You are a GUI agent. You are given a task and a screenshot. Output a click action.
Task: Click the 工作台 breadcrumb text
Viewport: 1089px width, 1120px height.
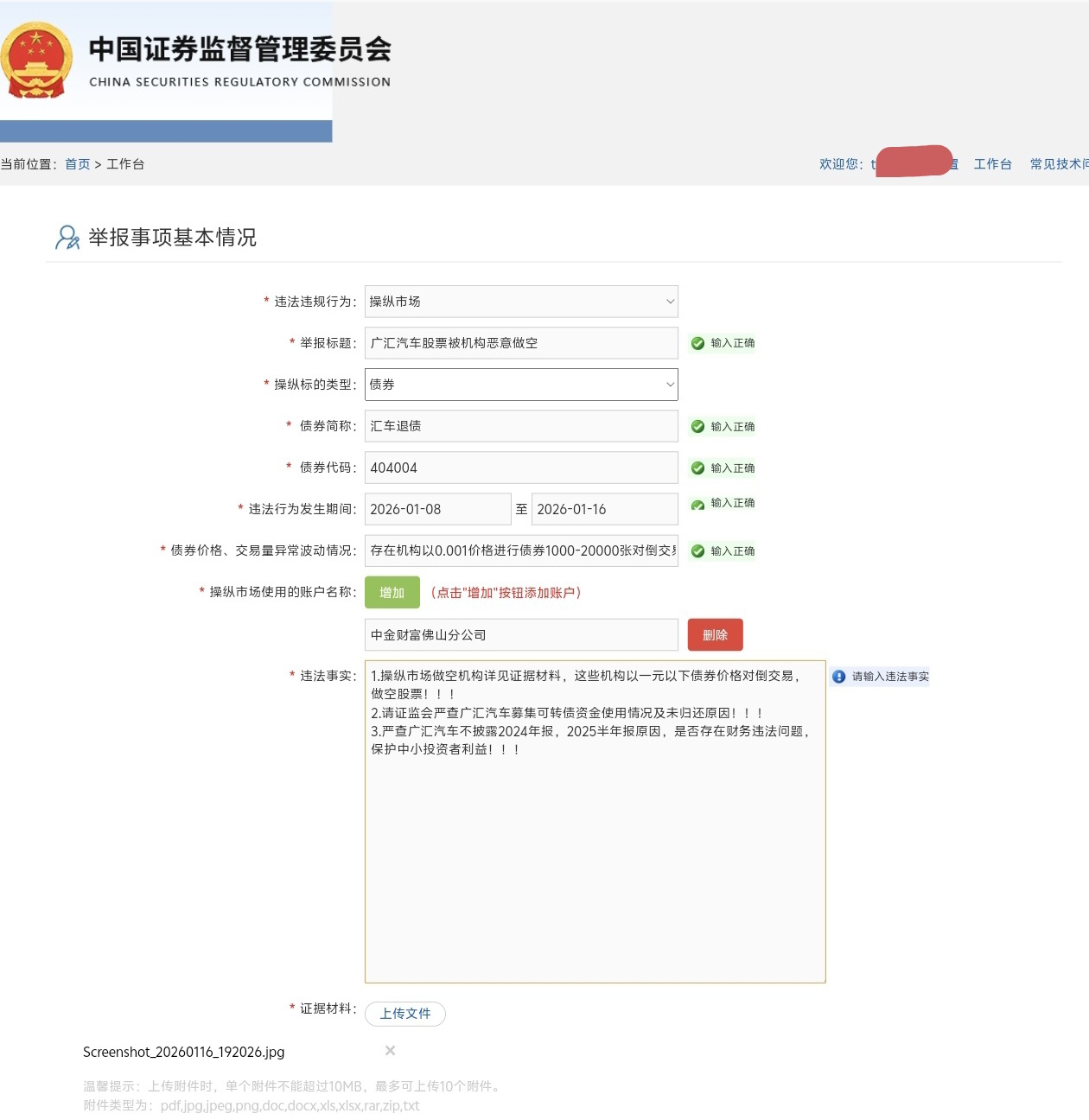pyautogui.click(x=125, y=164)
